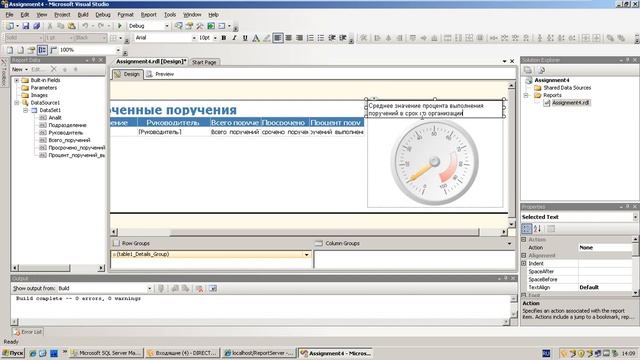Select the Подразделение field
640x360 pixels.
[67, 125]
